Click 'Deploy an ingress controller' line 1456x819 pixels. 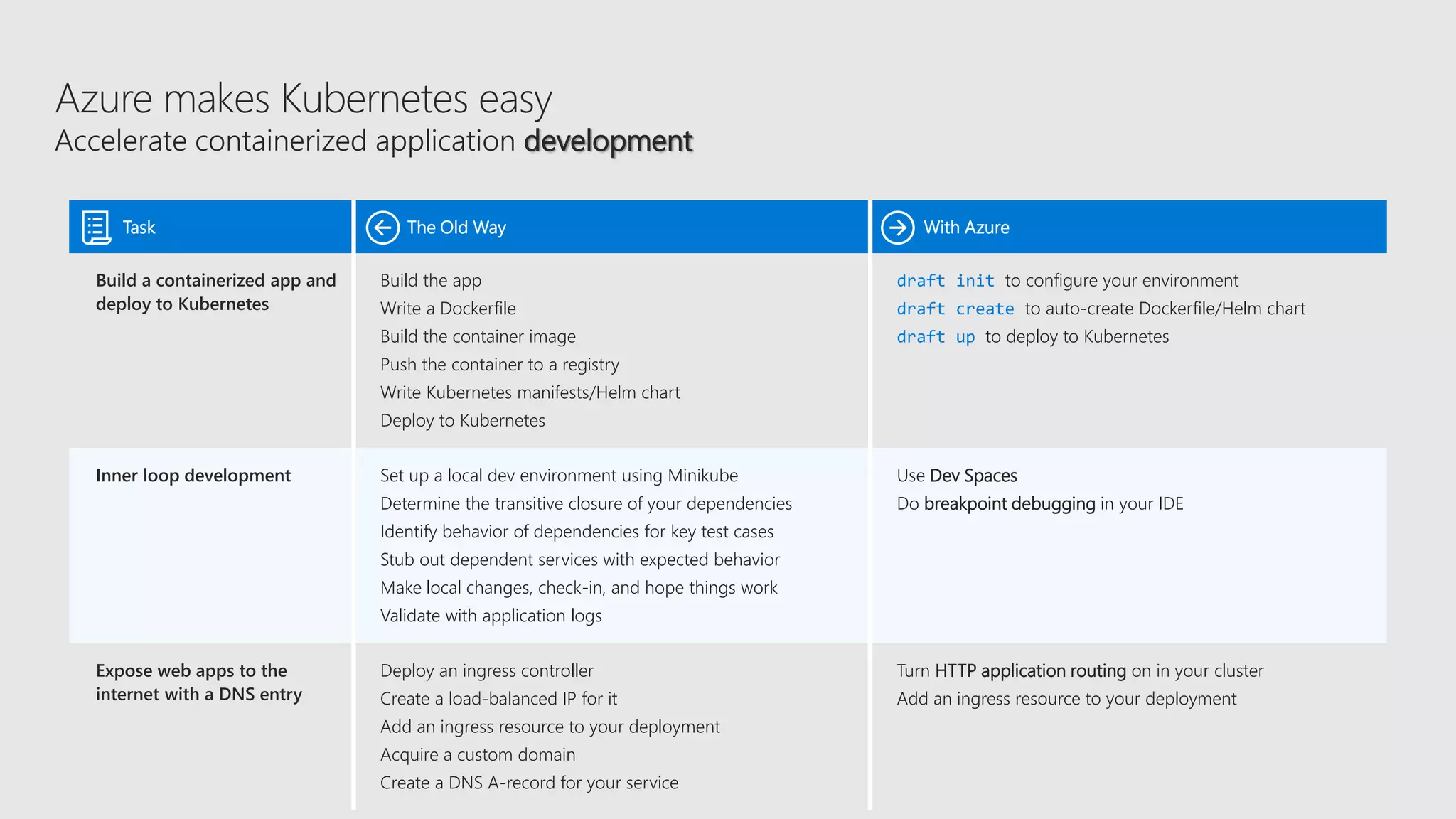(486, 671)
